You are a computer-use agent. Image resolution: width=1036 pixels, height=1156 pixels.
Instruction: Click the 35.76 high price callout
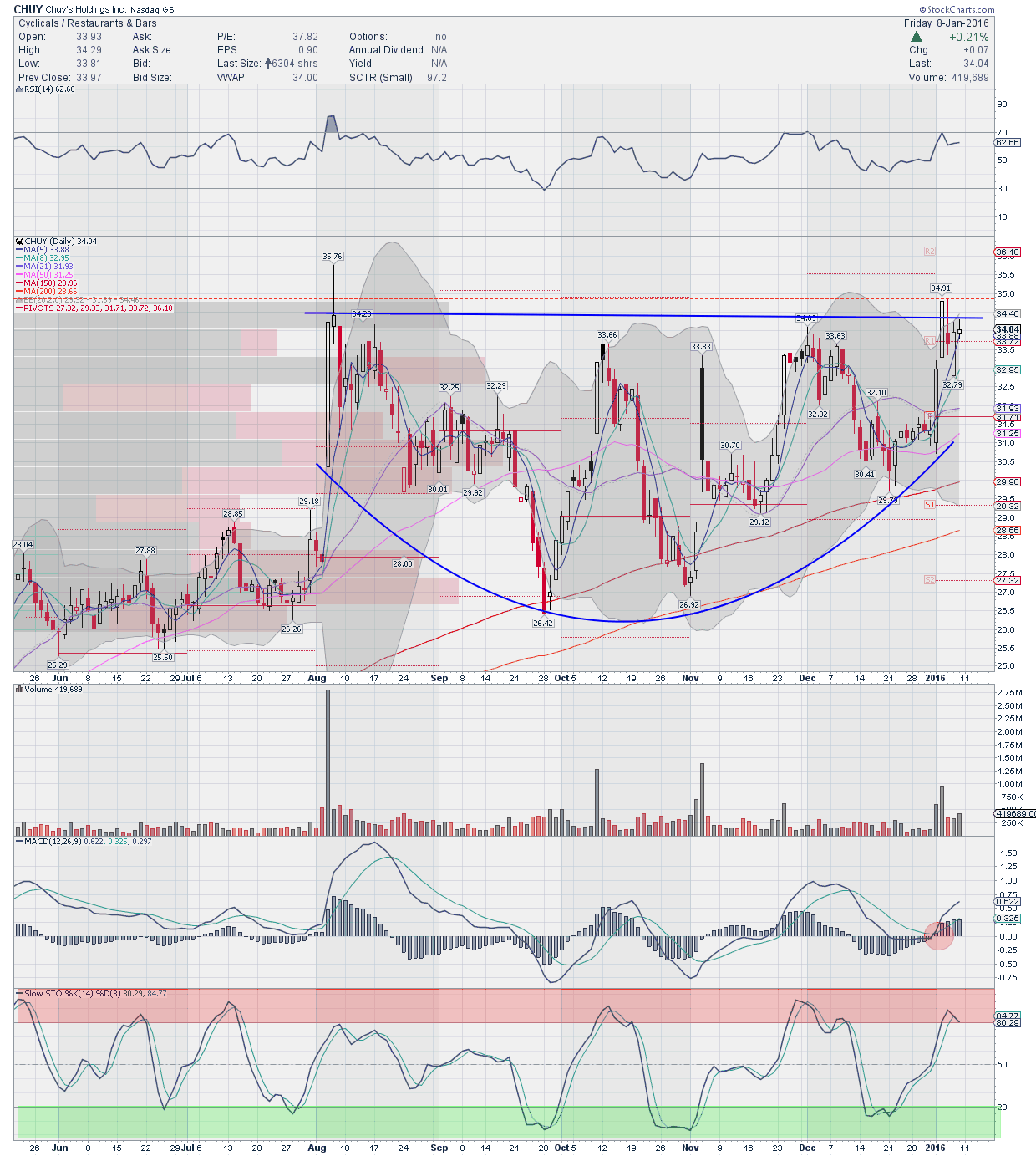333,257
